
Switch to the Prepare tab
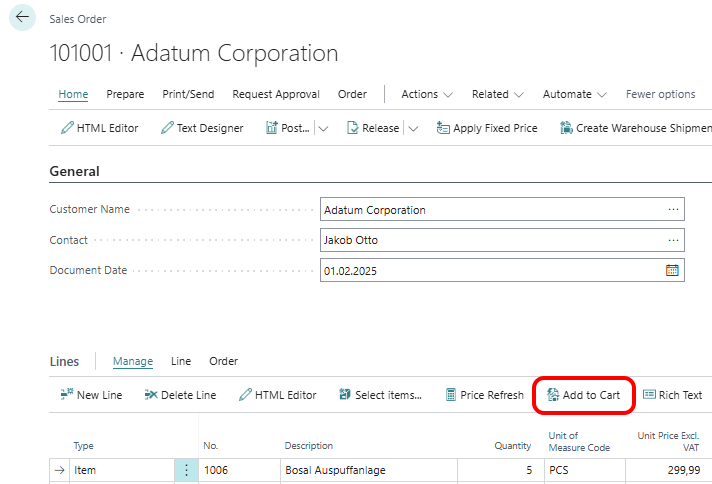[x=125, y=94]
